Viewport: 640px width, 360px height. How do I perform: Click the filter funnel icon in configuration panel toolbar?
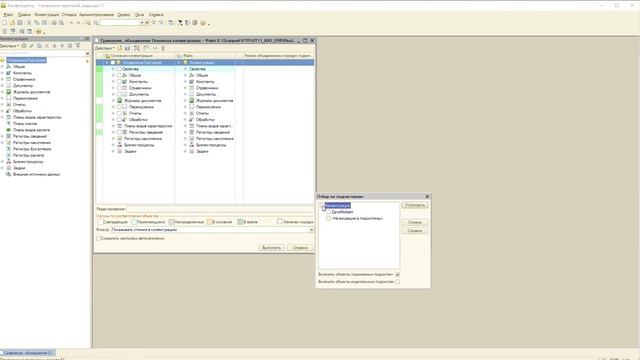tap(78, 46)
